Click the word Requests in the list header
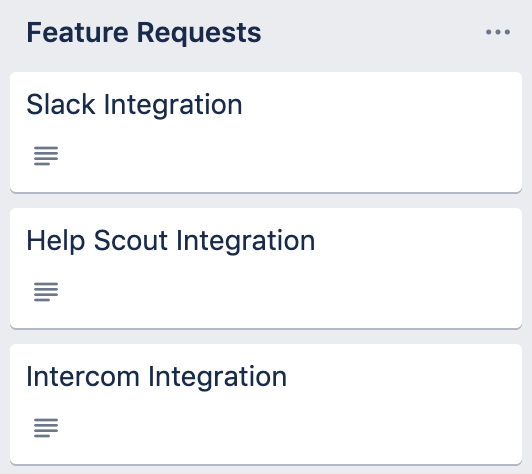 [199, 34]
